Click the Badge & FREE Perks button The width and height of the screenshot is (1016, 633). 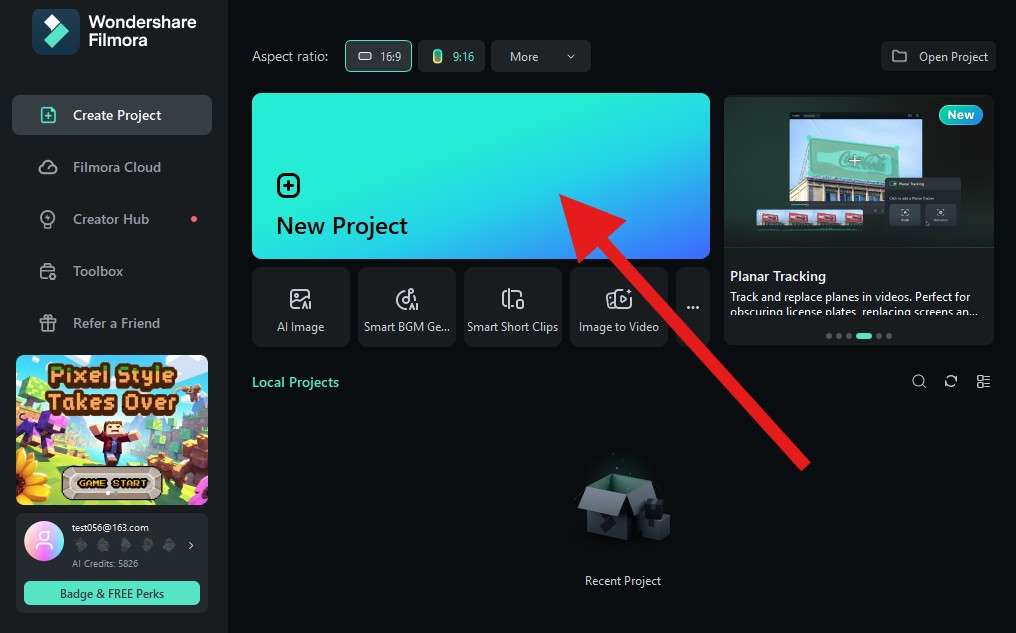[x=112, y=593]
